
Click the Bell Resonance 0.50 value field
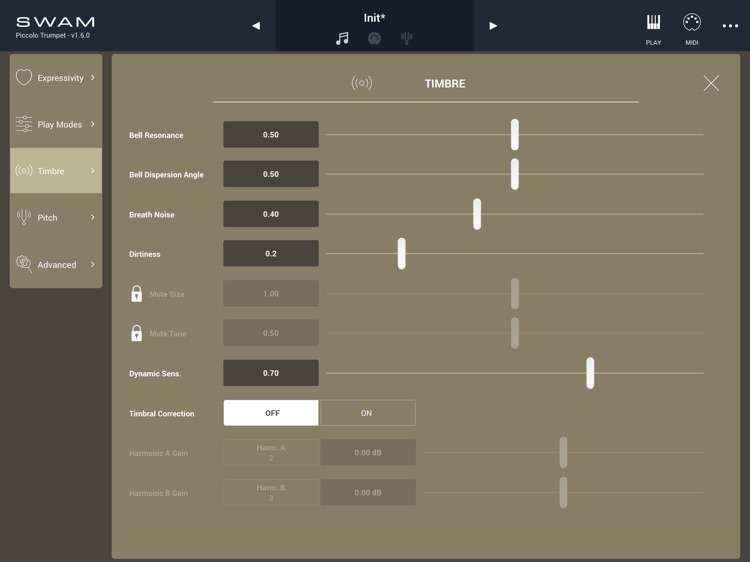pos(271,135)
